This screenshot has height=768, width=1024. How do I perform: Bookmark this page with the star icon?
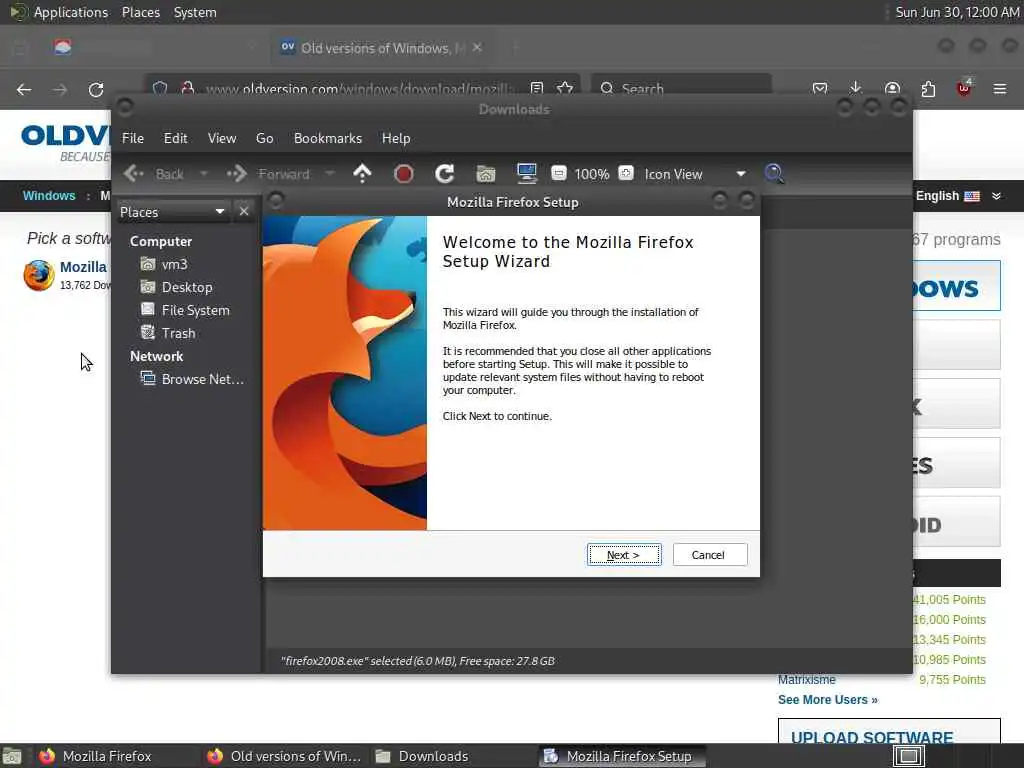[x=566, y=88]
